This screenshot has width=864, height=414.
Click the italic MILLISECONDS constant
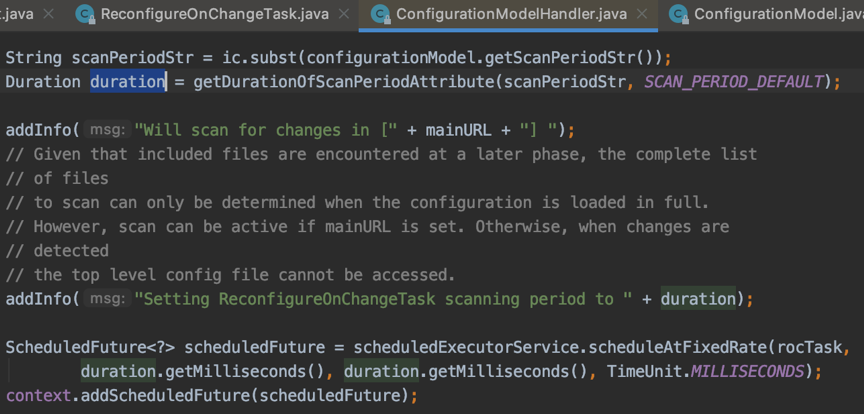coord(748,372)
